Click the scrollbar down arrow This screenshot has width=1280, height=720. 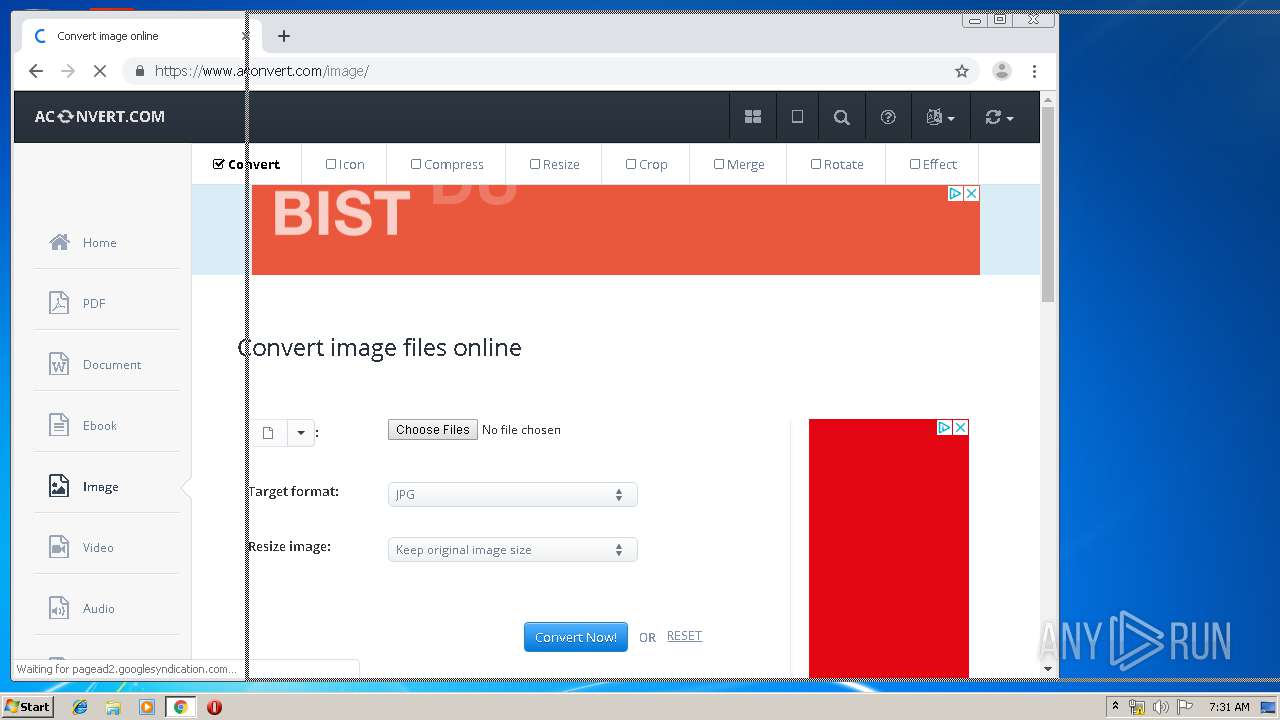1048,668
